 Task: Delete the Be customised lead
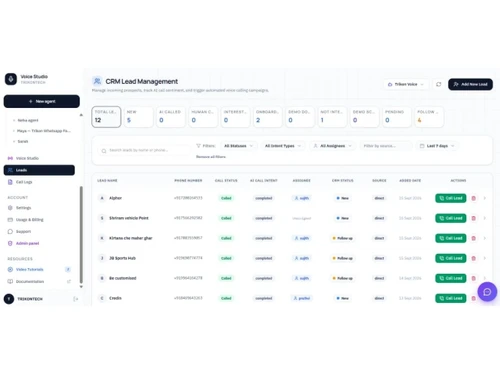coord(473,278)
